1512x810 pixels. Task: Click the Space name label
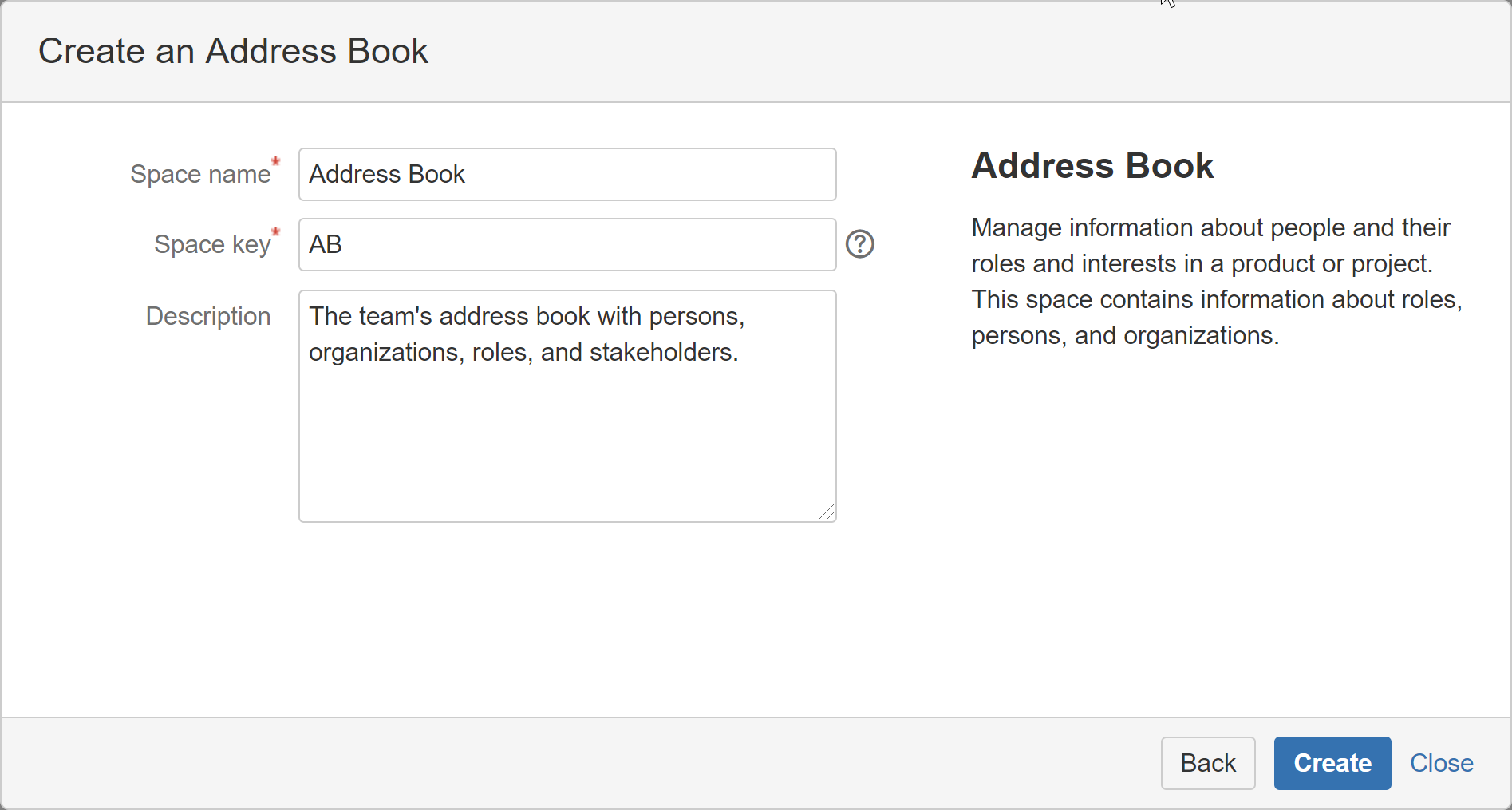pyautogui.click(x=200, y=174)
